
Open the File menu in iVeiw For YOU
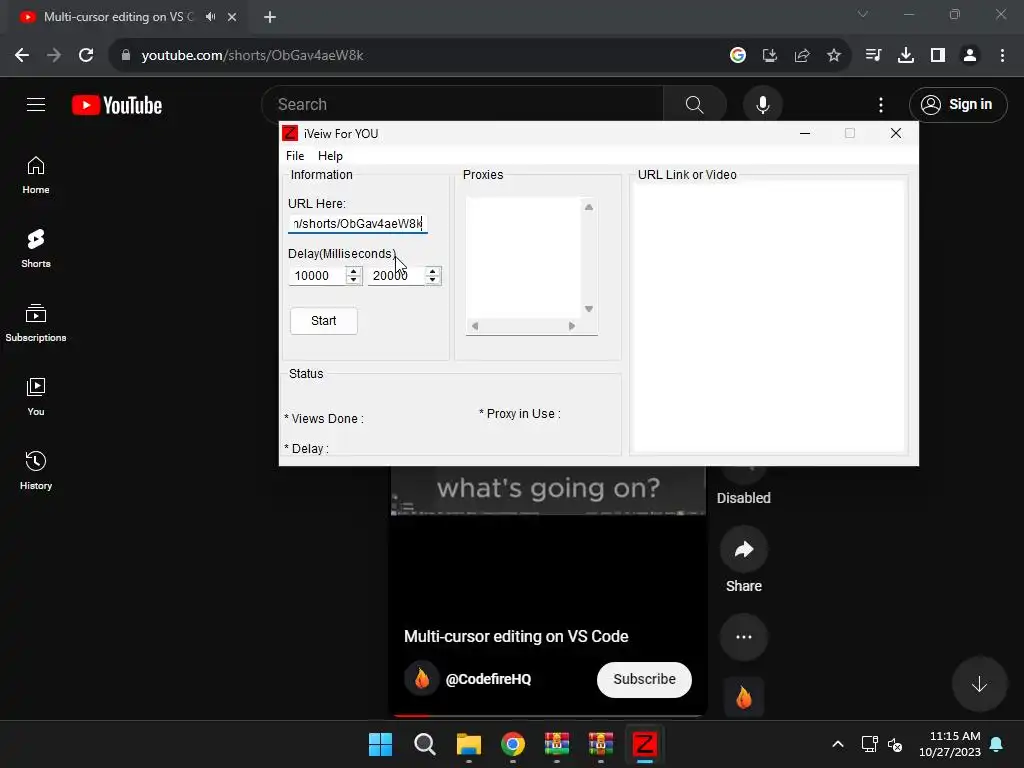[295, 155]
